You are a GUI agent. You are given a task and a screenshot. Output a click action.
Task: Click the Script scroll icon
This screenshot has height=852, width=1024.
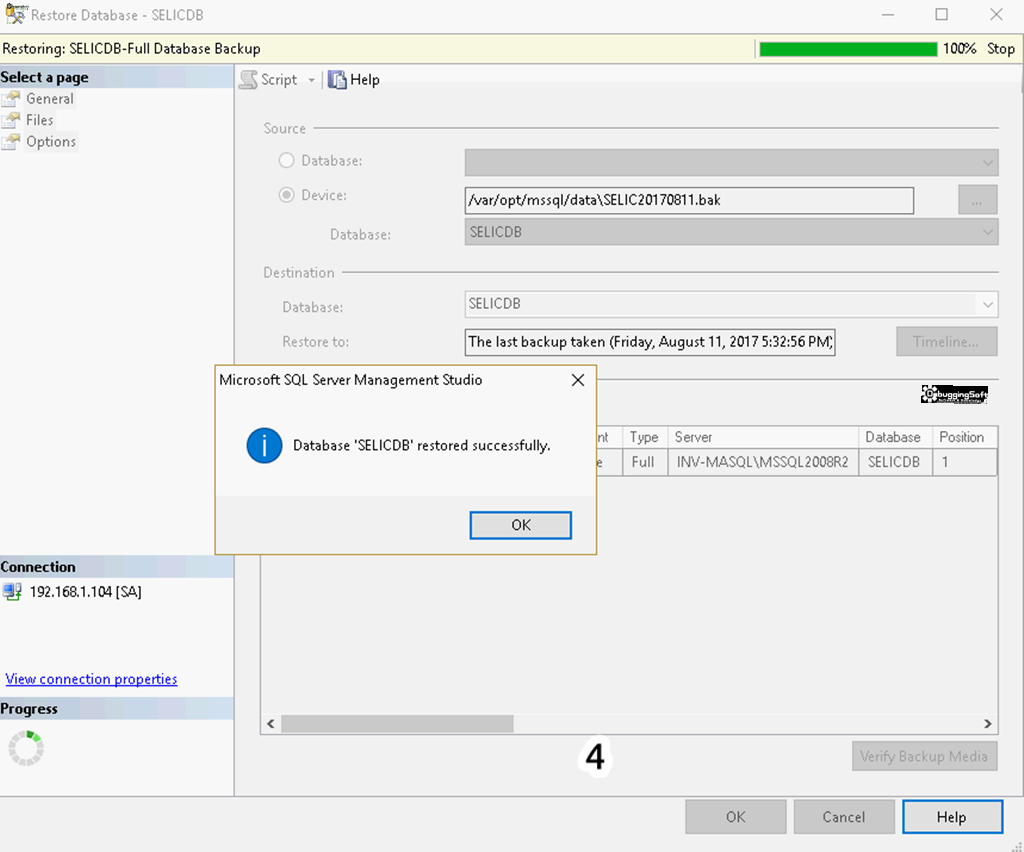[248, 80]
